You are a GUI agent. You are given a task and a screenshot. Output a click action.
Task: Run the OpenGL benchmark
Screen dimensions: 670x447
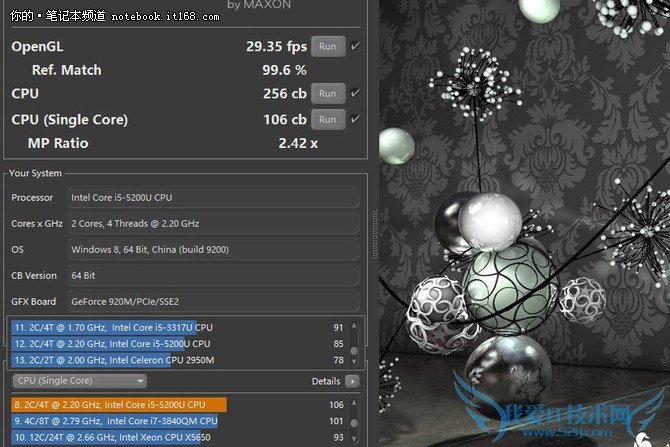tap(328, 47)
